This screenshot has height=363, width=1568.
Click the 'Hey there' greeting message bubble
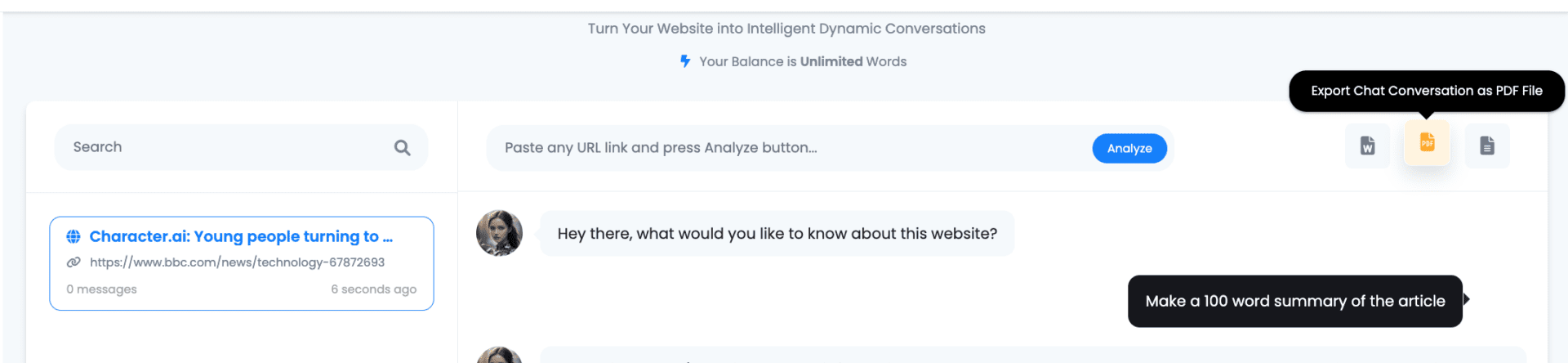[777, 234]
